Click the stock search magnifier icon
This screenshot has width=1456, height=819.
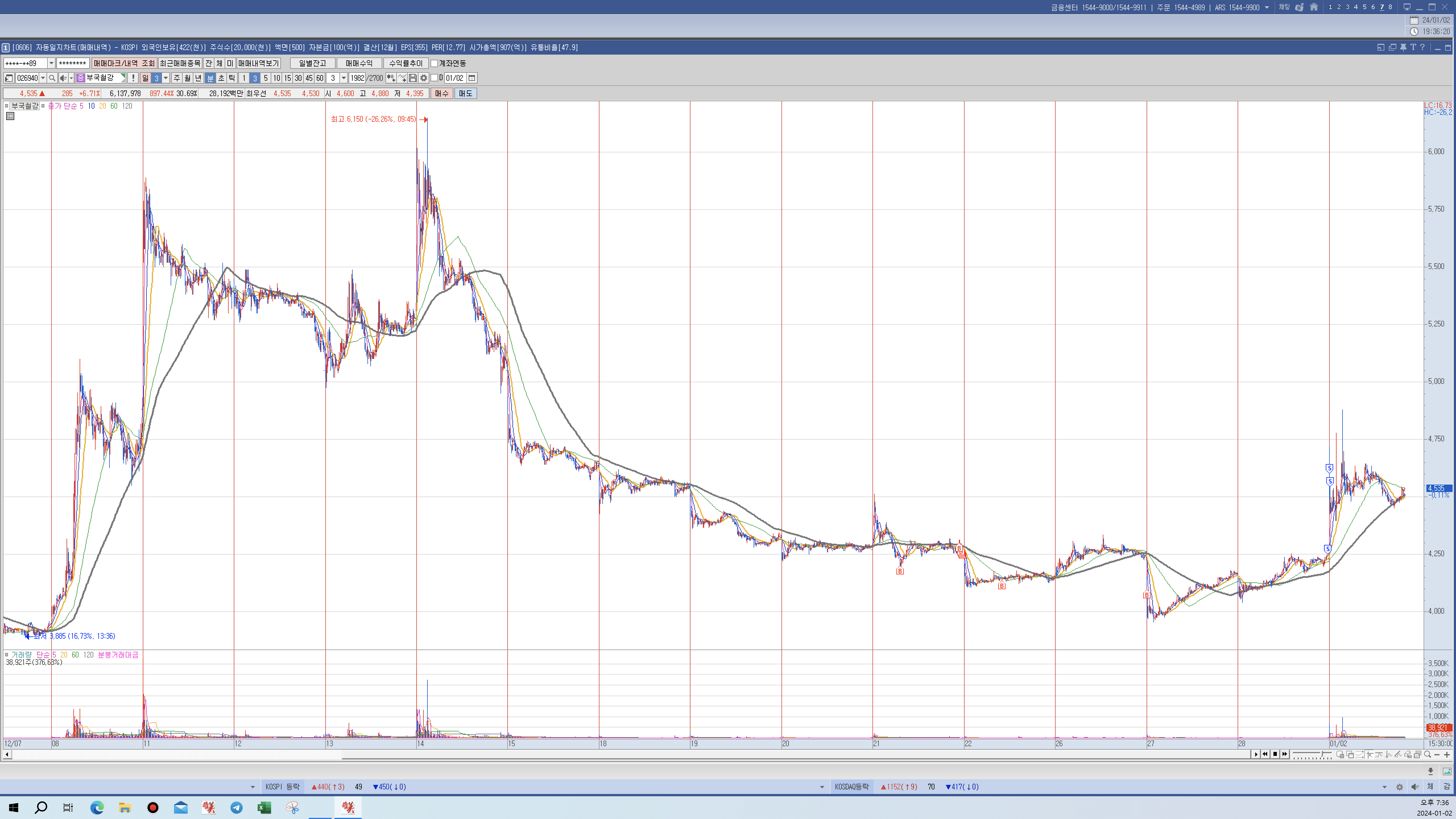pos(52,78)
